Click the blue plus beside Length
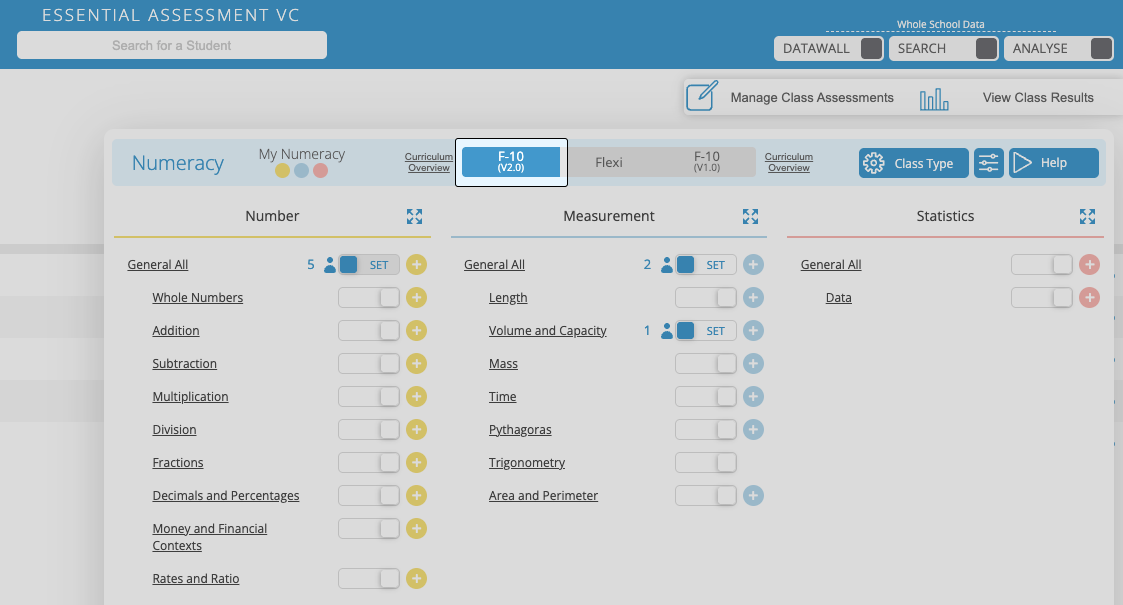This screenshot has width=1123, height=605. click(753, 297)
